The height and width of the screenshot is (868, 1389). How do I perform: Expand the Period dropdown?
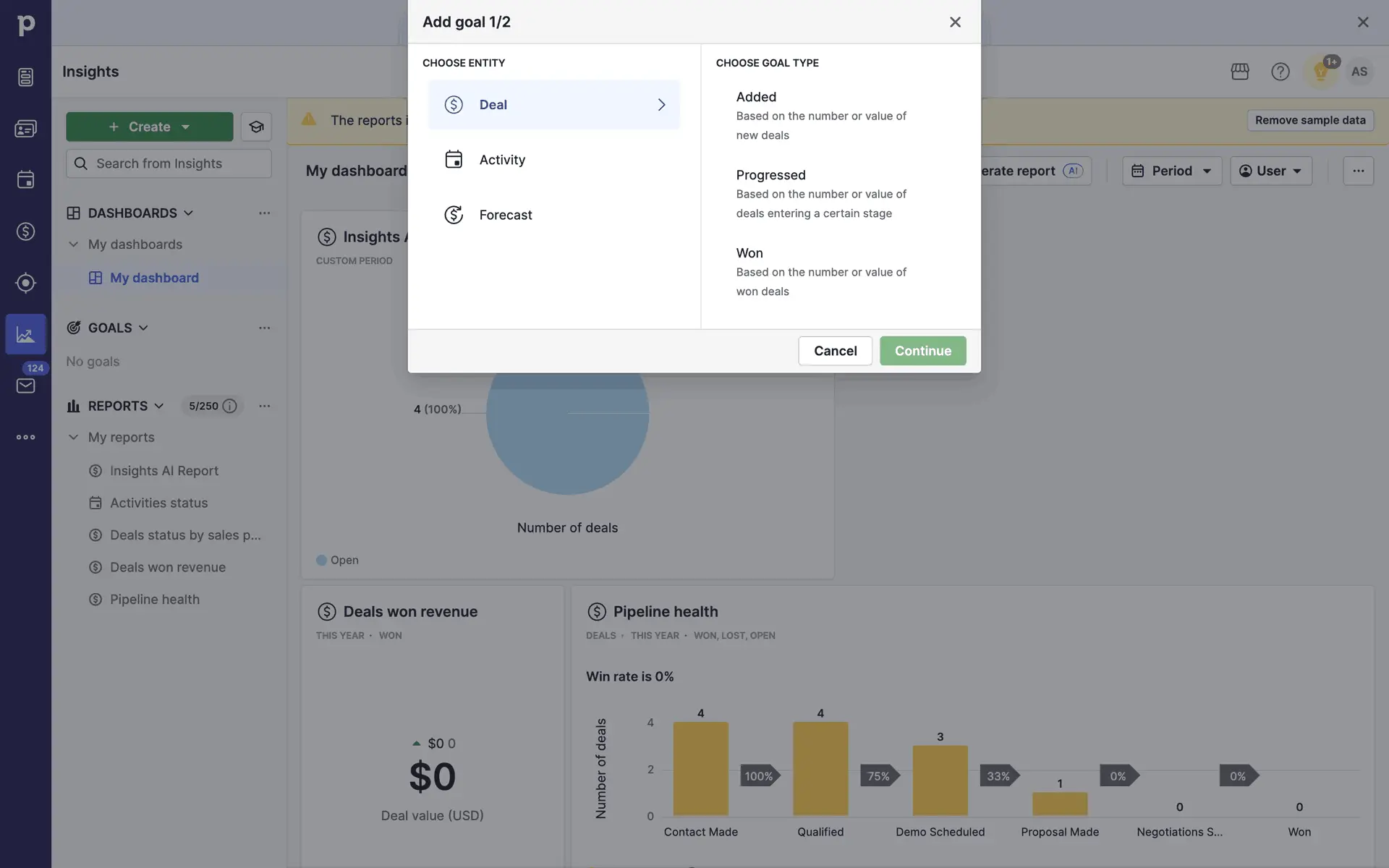click(x=1171, y=171)
